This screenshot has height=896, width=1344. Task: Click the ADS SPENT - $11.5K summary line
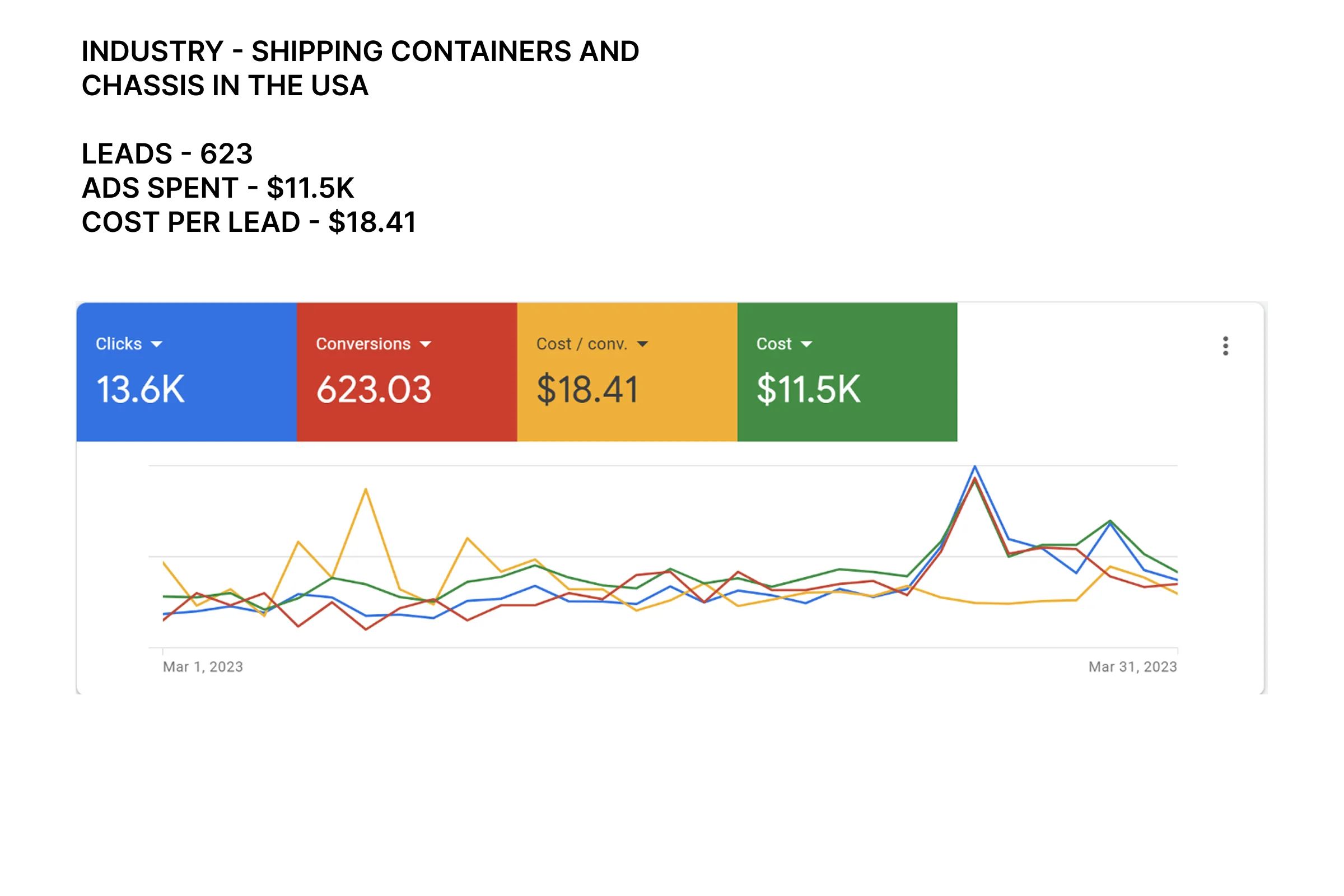click(x=218, y=188)
